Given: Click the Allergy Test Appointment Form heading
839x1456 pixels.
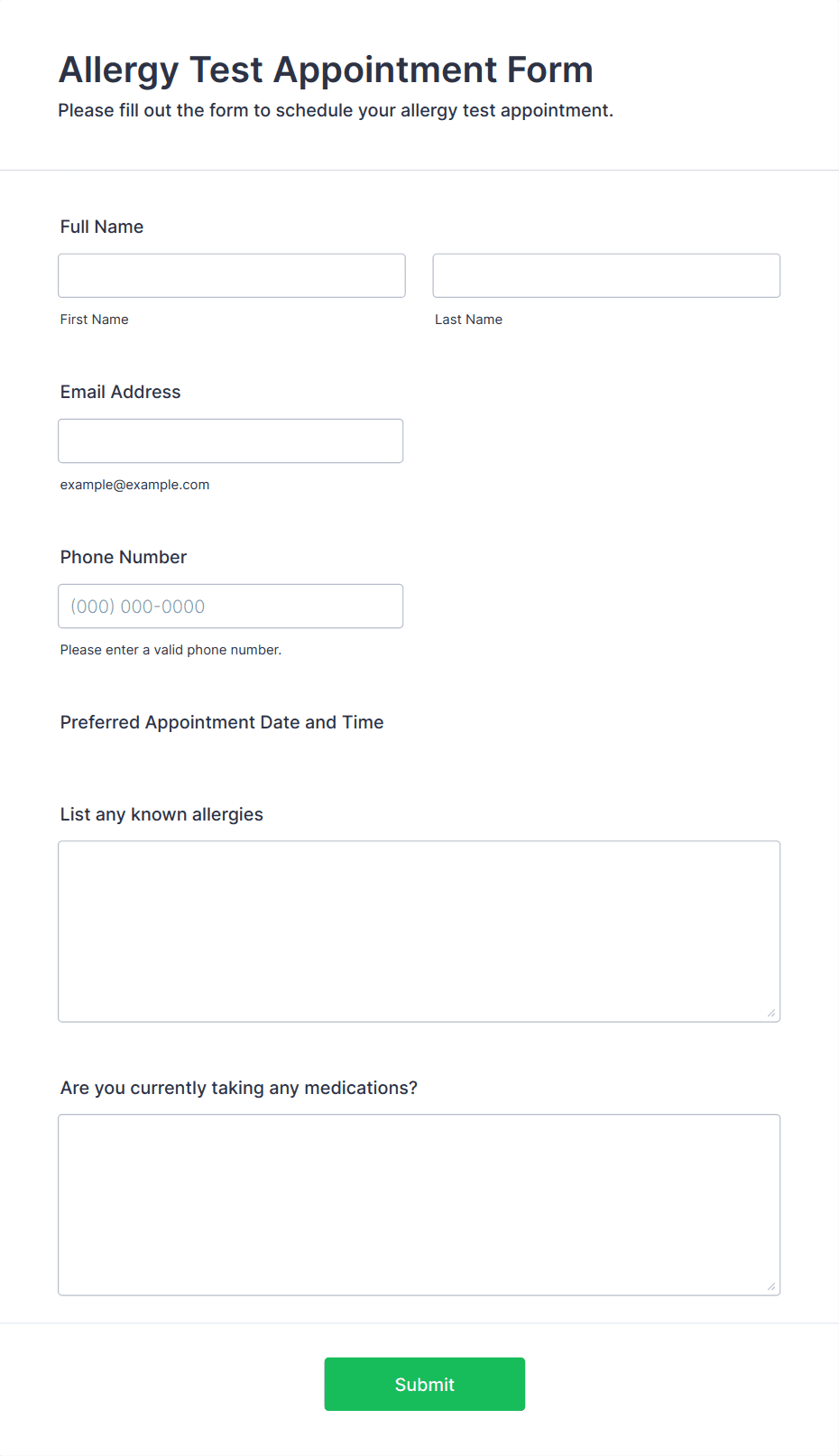Looking at the screenshot, I should (326, 70).
